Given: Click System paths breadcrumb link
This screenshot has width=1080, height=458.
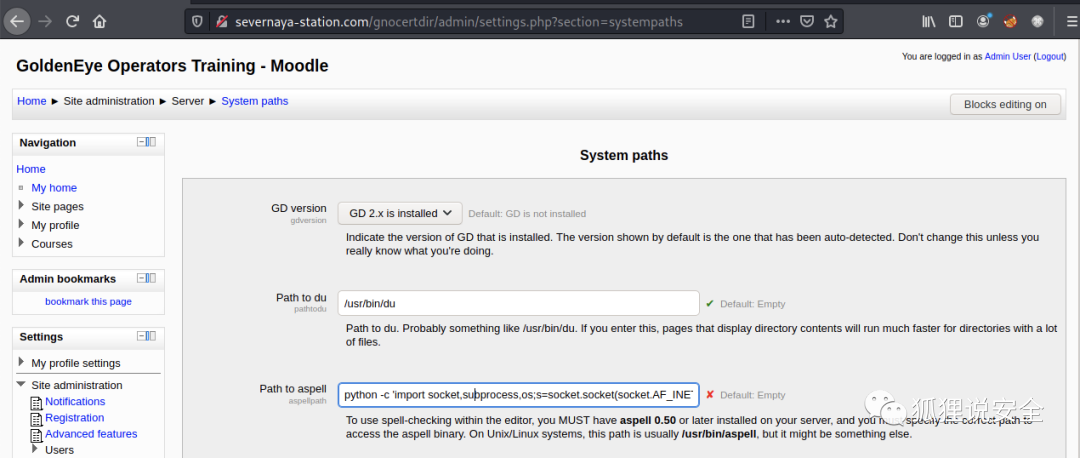Looking at the screenshot, I should [255, 101].
